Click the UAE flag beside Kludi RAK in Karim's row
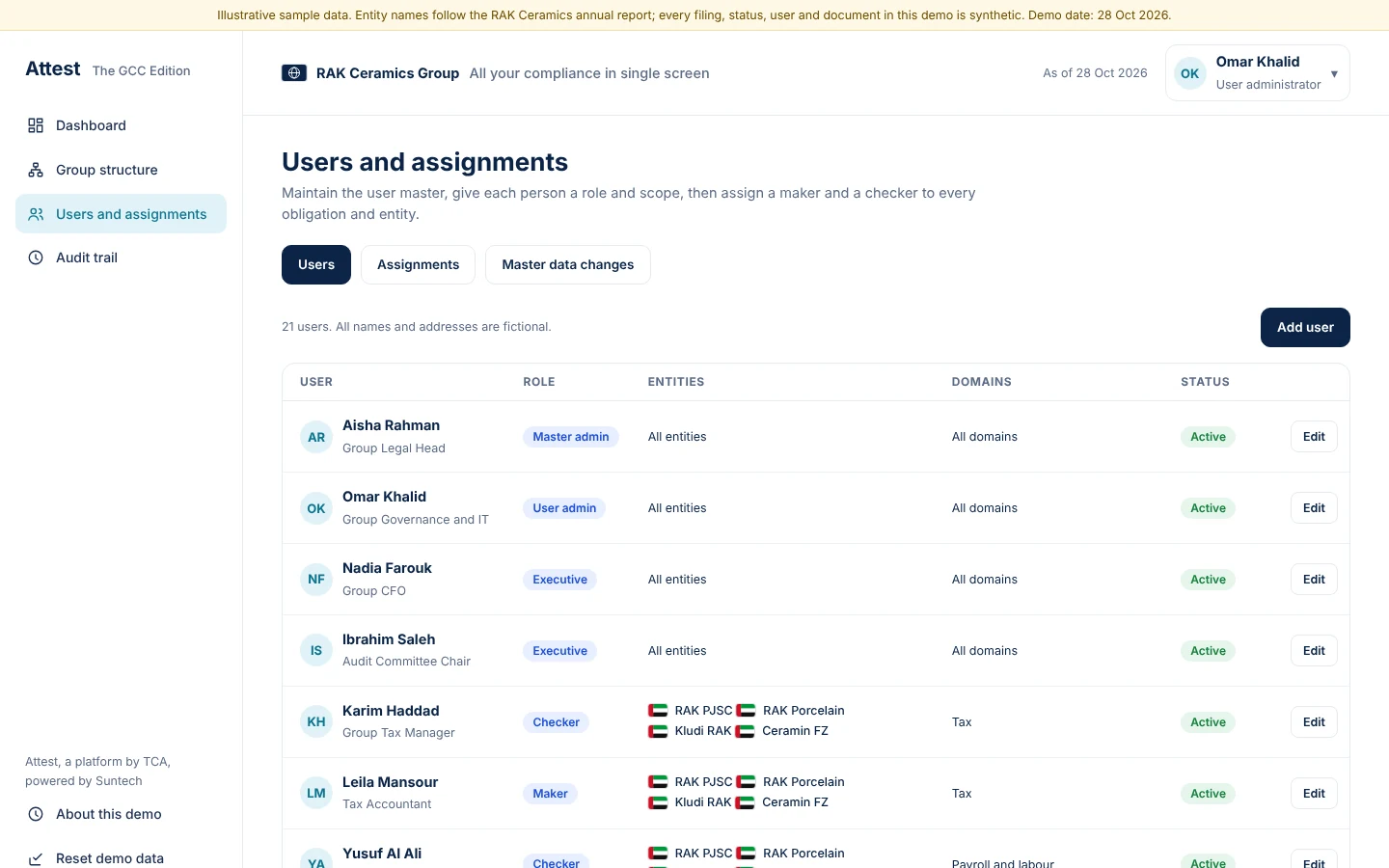This screenshot has height=868, width=1389. (x=658, y=731)
